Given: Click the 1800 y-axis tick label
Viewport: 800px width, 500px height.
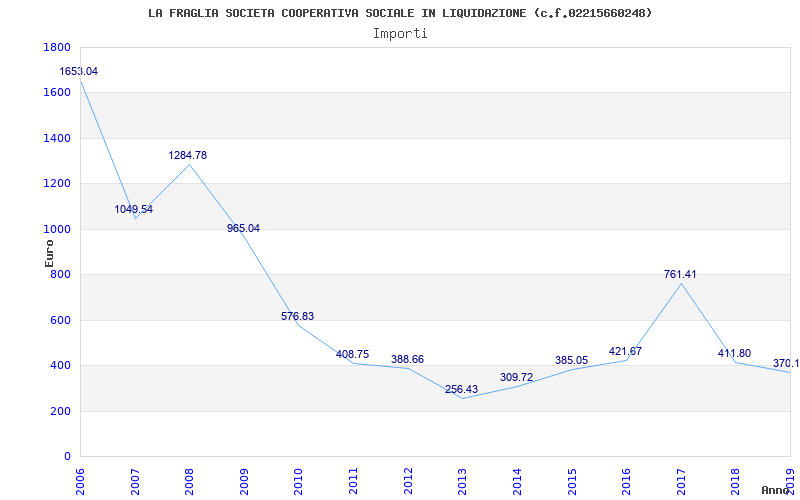Looking at the screenshot, I should click(x=57, y=47).
